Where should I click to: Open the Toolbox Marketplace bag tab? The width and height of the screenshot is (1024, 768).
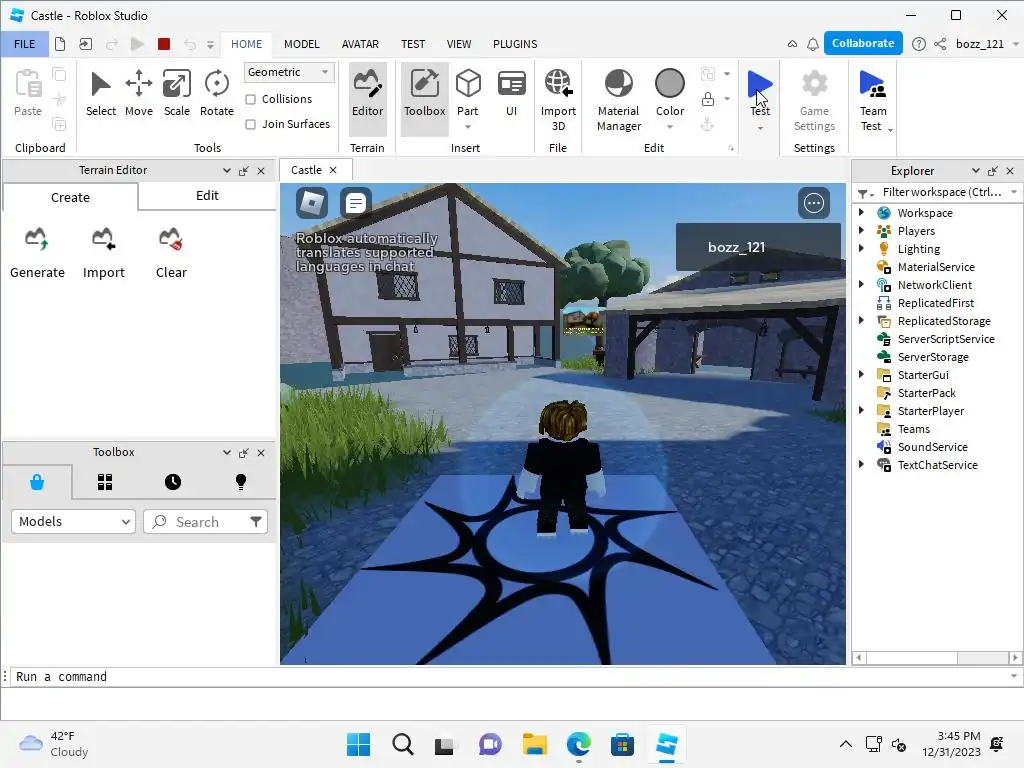pos(37,482)
